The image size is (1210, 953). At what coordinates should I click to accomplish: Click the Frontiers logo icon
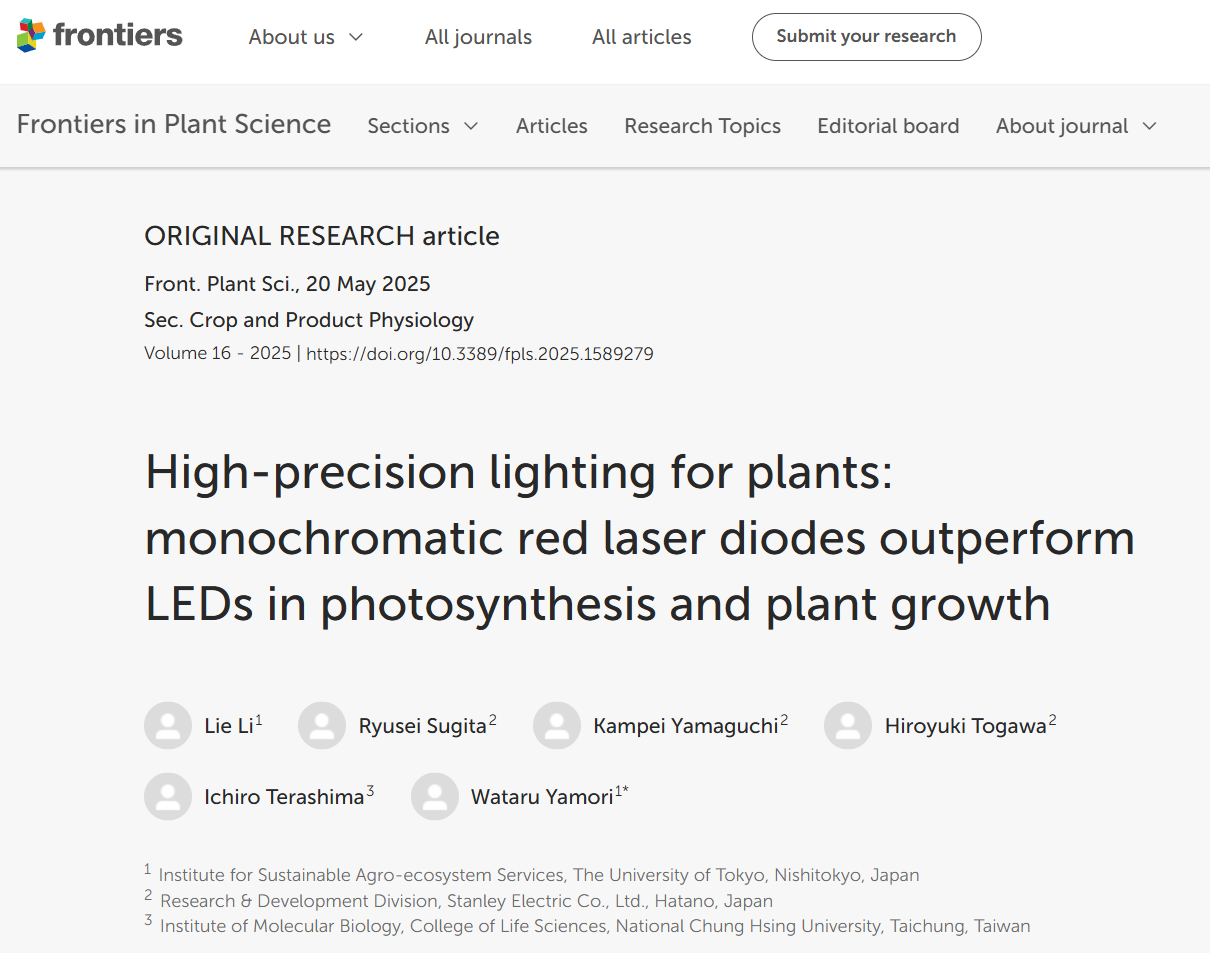pos(32,36)
